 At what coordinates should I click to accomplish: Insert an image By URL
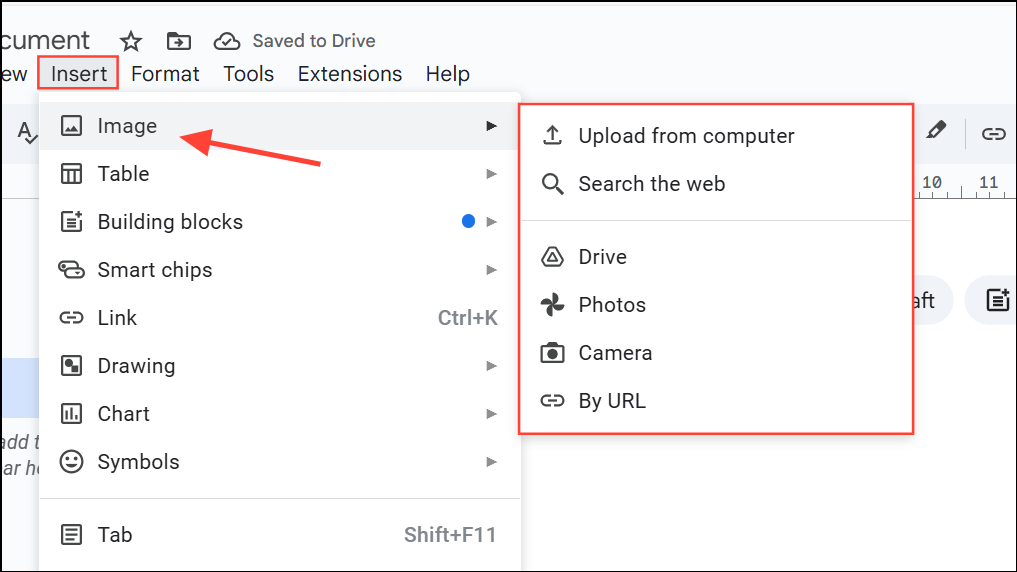click(x=612, y=401)
